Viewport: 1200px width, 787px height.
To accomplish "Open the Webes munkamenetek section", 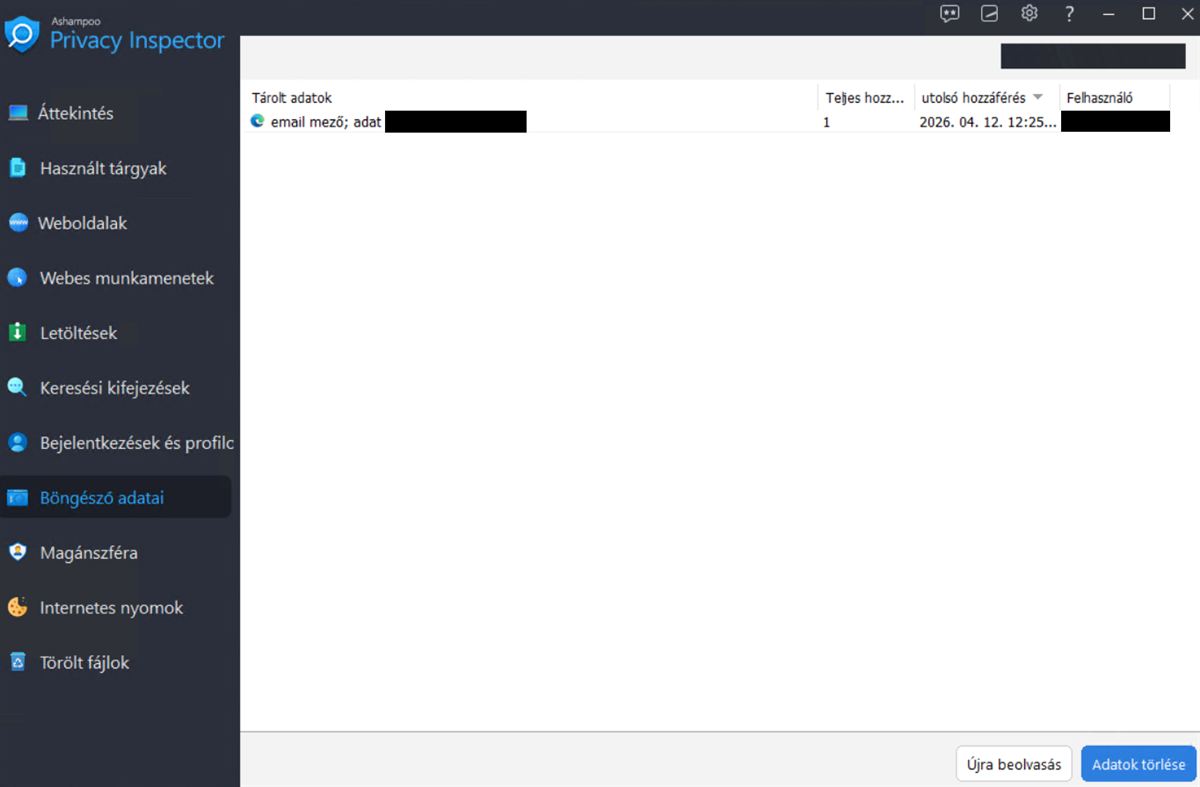I will coord(126,278).
